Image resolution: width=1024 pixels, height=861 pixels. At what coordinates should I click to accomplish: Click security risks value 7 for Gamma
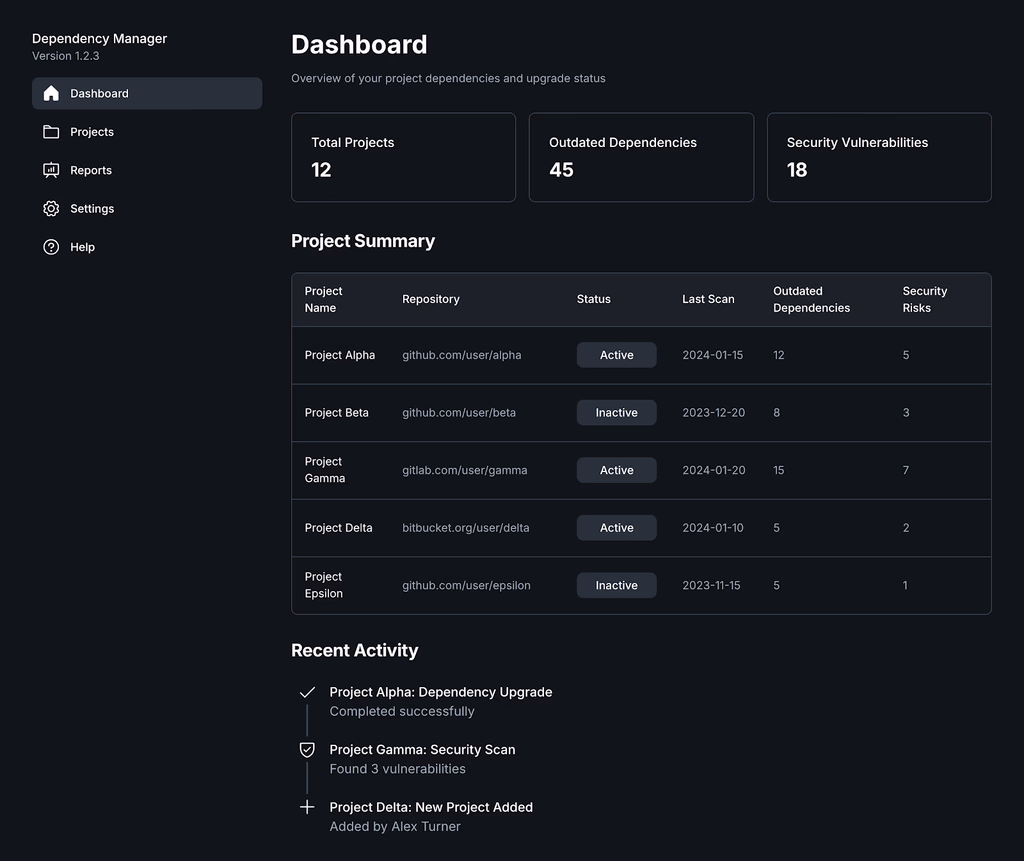pos(906,470)
